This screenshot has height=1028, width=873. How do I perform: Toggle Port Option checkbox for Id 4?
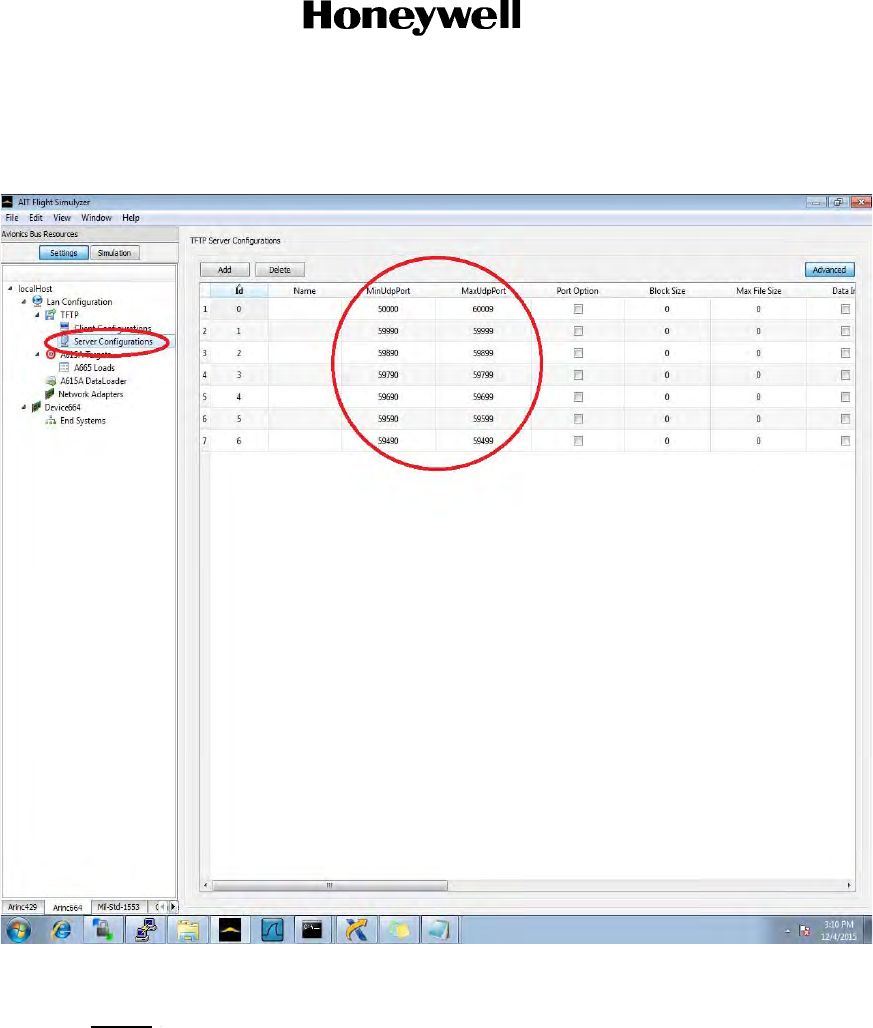point(578,397)
